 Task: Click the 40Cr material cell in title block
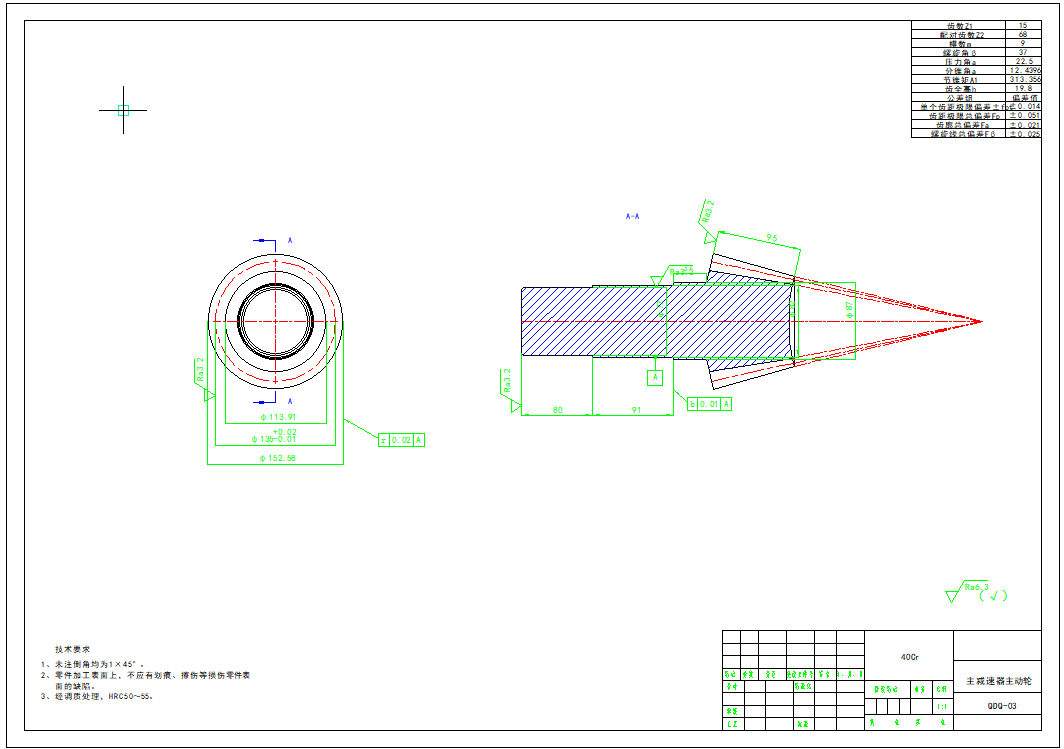tap(909, 657)
